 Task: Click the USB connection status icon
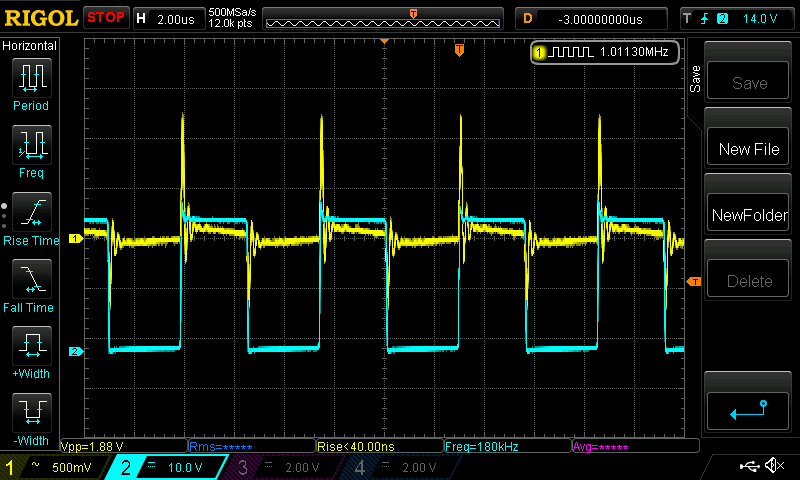(x=750, y=466)
